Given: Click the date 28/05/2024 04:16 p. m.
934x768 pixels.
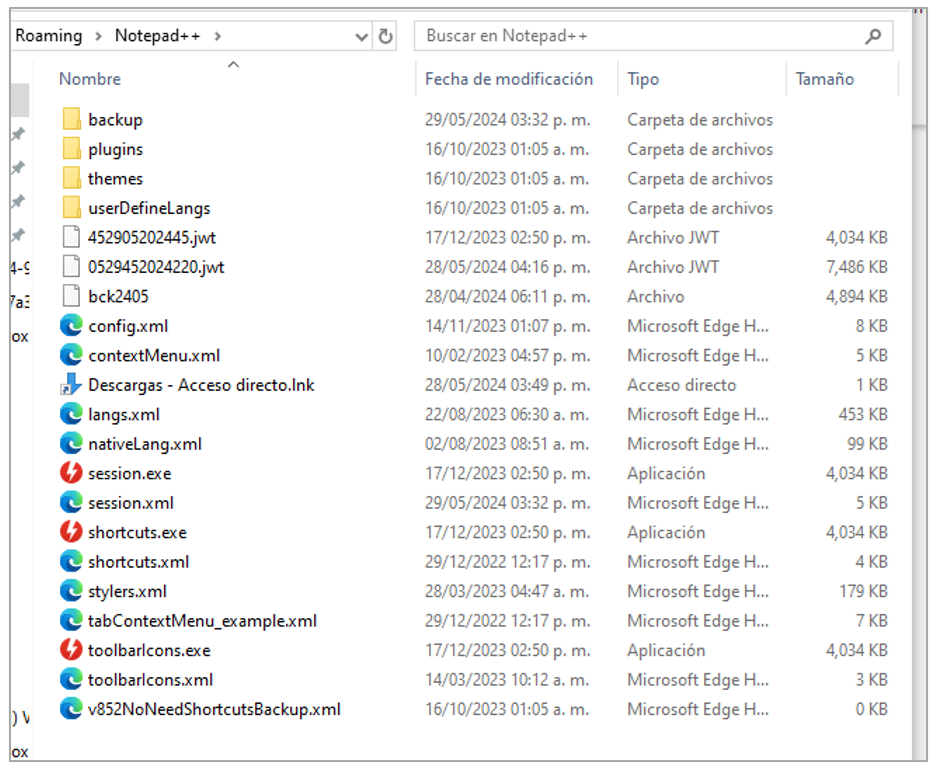Looking at the screenshot, I should 508,267.
